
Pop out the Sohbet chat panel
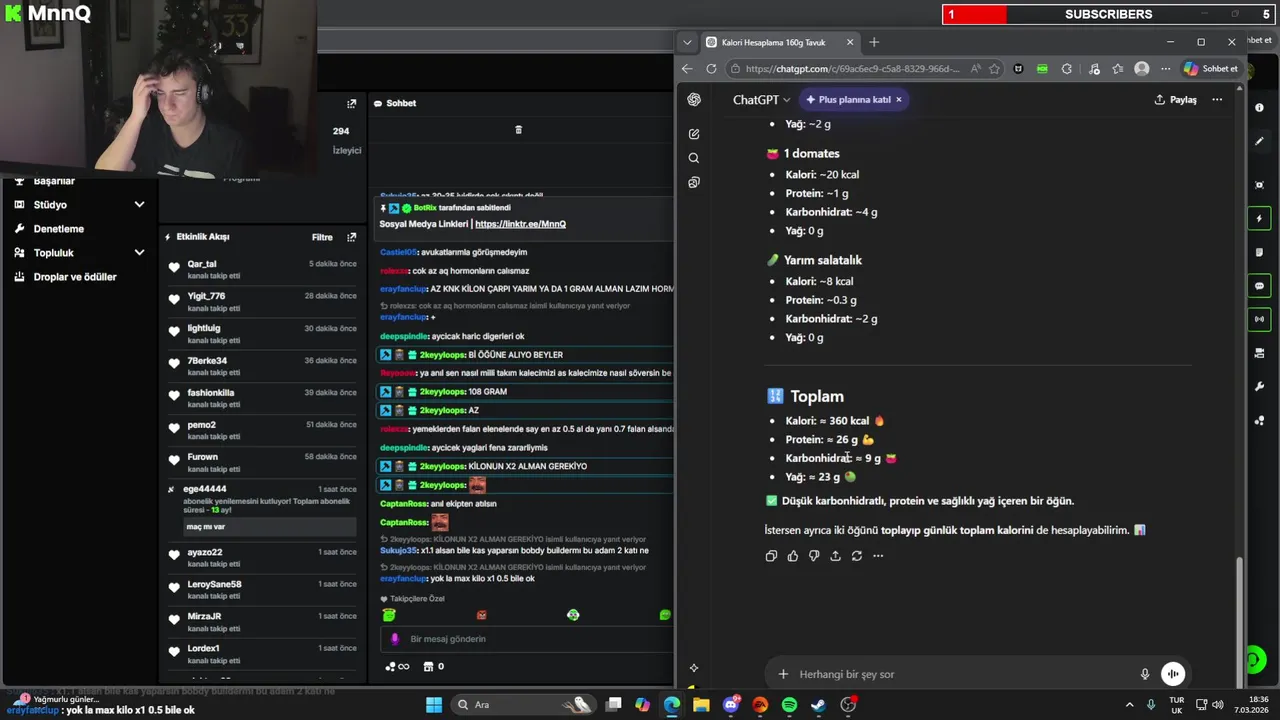351,103
